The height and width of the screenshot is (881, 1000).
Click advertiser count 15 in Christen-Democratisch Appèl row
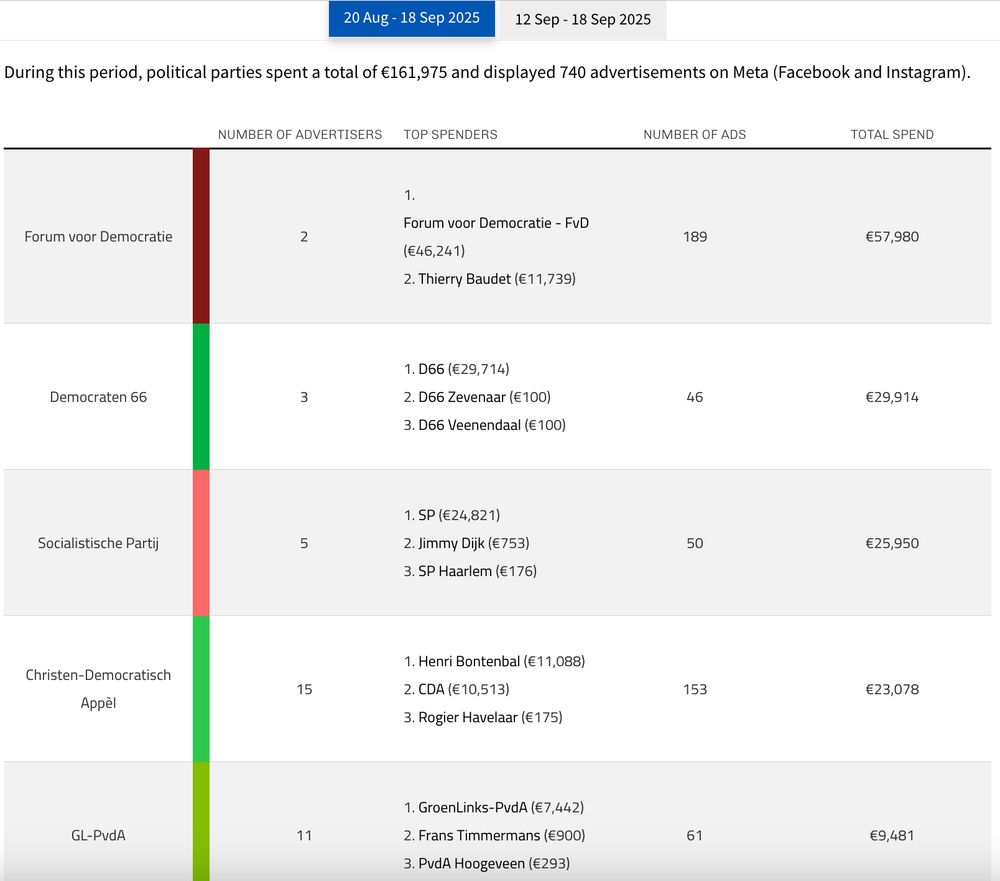[x=304, y=689]
